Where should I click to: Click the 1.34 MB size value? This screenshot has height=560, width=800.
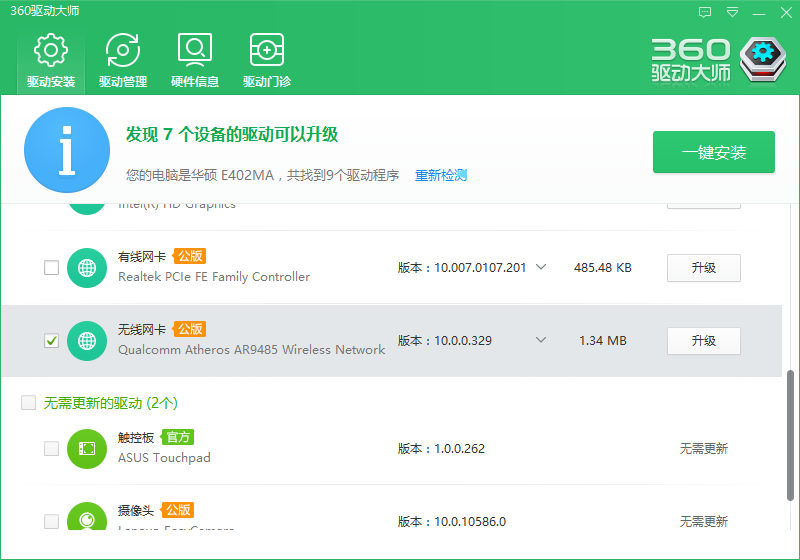pyautogui.click(x=603, y=341)
